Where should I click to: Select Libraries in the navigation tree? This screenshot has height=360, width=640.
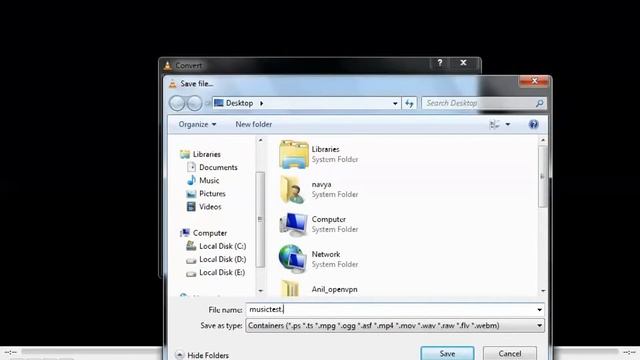click(207, 154)
